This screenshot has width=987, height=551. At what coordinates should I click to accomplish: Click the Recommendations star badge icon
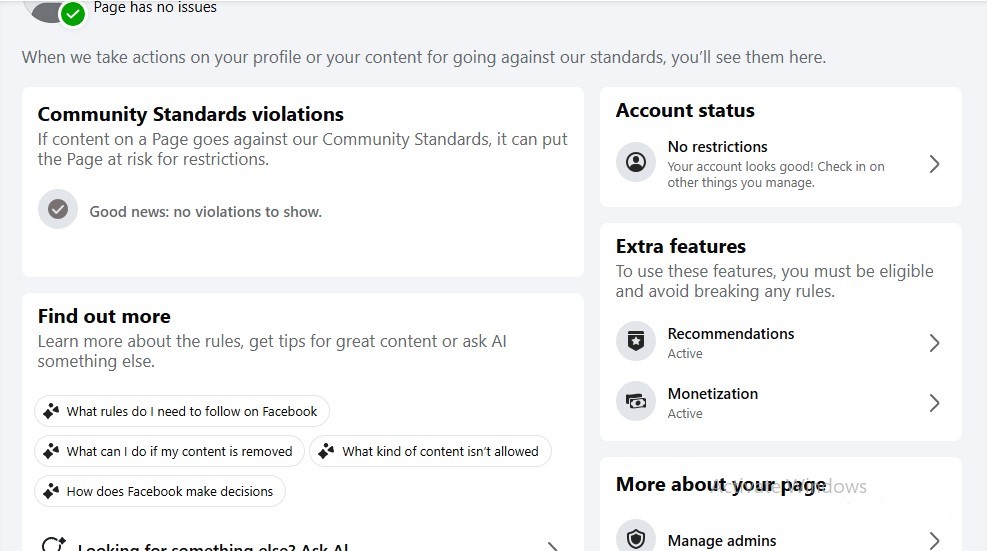(636, 342)
